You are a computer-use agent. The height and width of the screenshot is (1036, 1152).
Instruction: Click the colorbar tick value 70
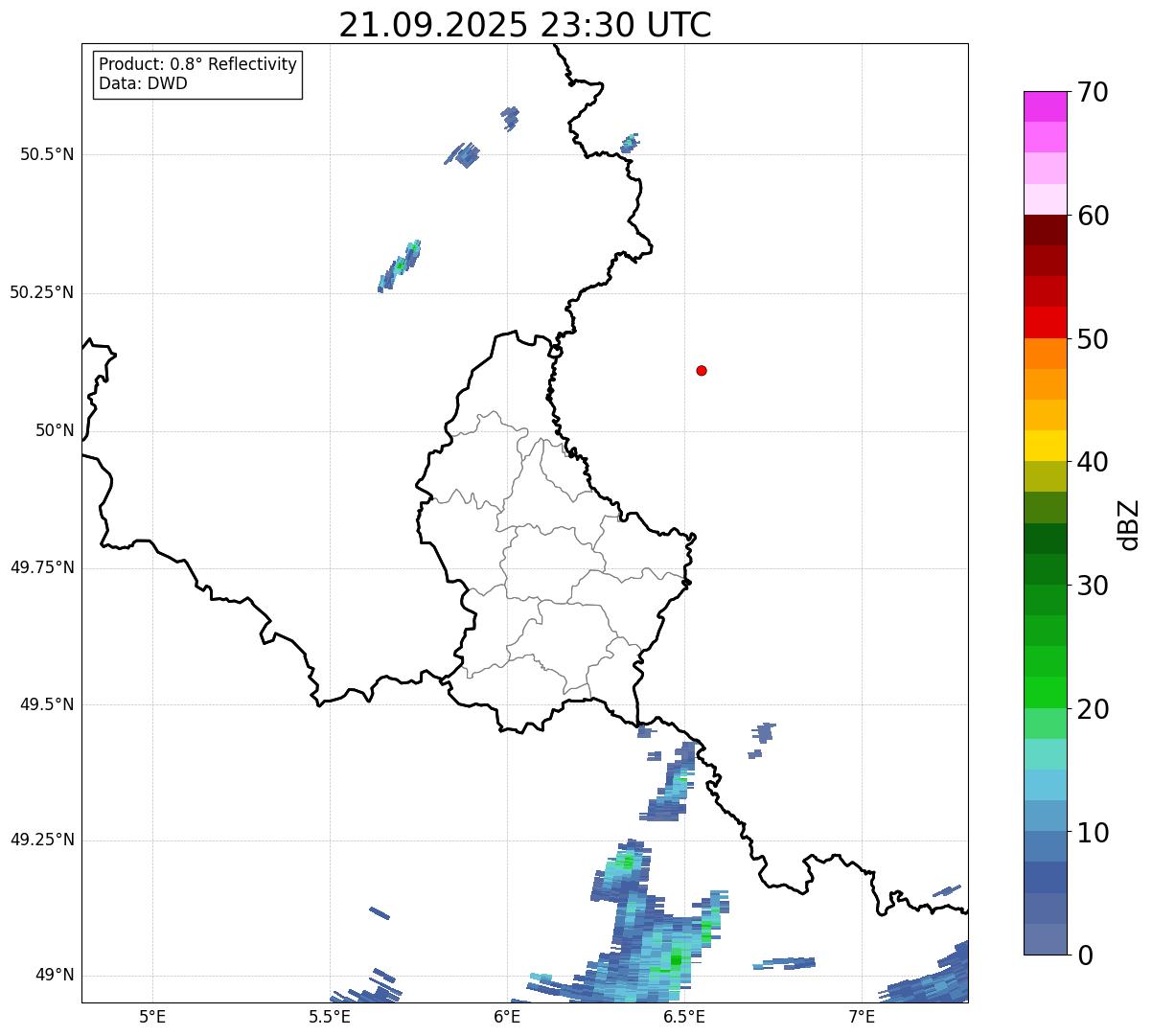(x=1093, y=92)
